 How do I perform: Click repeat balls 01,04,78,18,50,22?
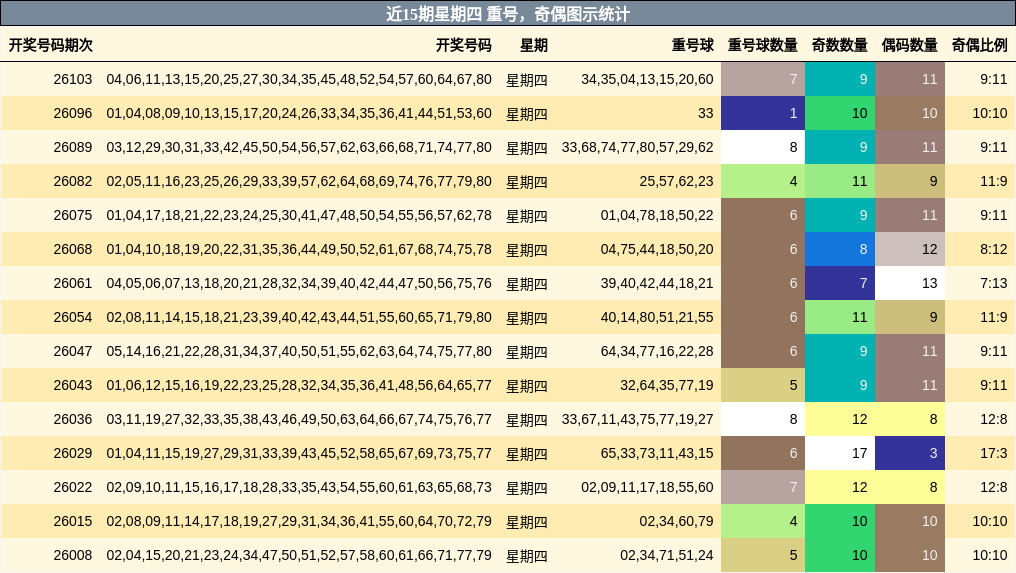point(656,215)
